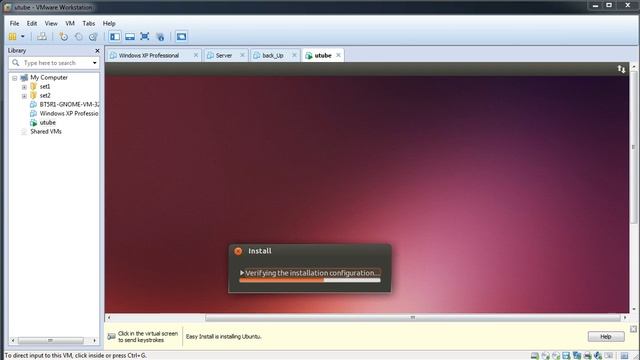640x360 pixels.
Task: Click the orange installation progress bar
Action: coord(310,280)
